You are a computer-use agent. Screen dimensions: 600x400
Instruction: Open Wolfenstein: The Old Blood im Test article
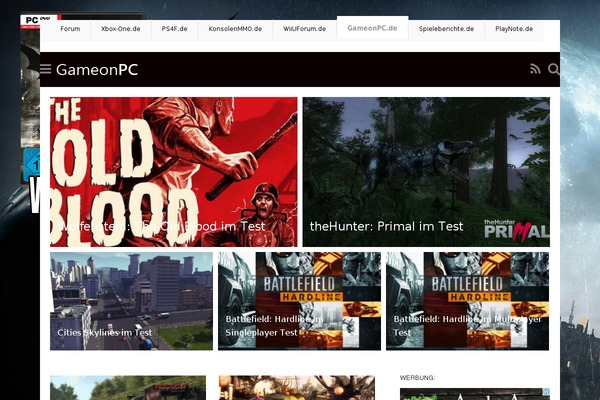(174, 172)
